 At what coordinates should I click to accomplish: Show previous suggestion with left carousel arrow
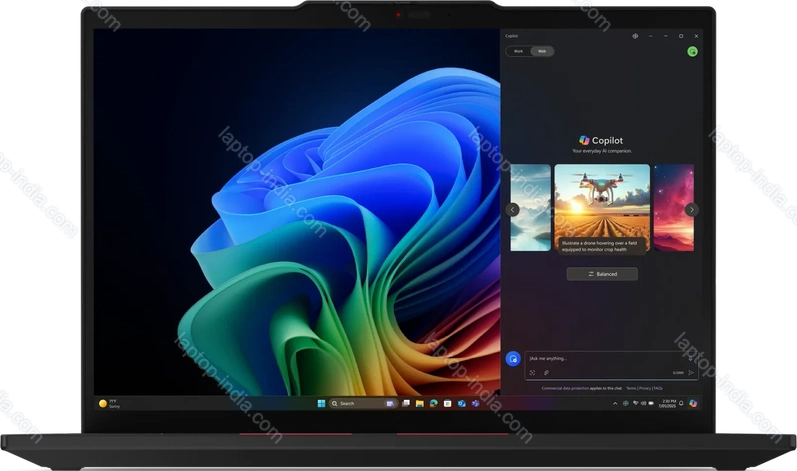[512, 210]
